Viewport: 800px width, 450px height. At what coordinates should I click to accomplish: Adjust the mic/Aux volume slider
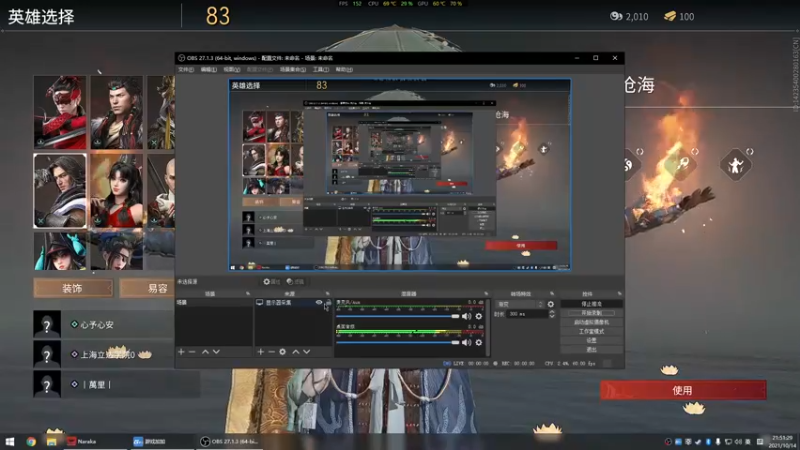click(x=398, y=316)
